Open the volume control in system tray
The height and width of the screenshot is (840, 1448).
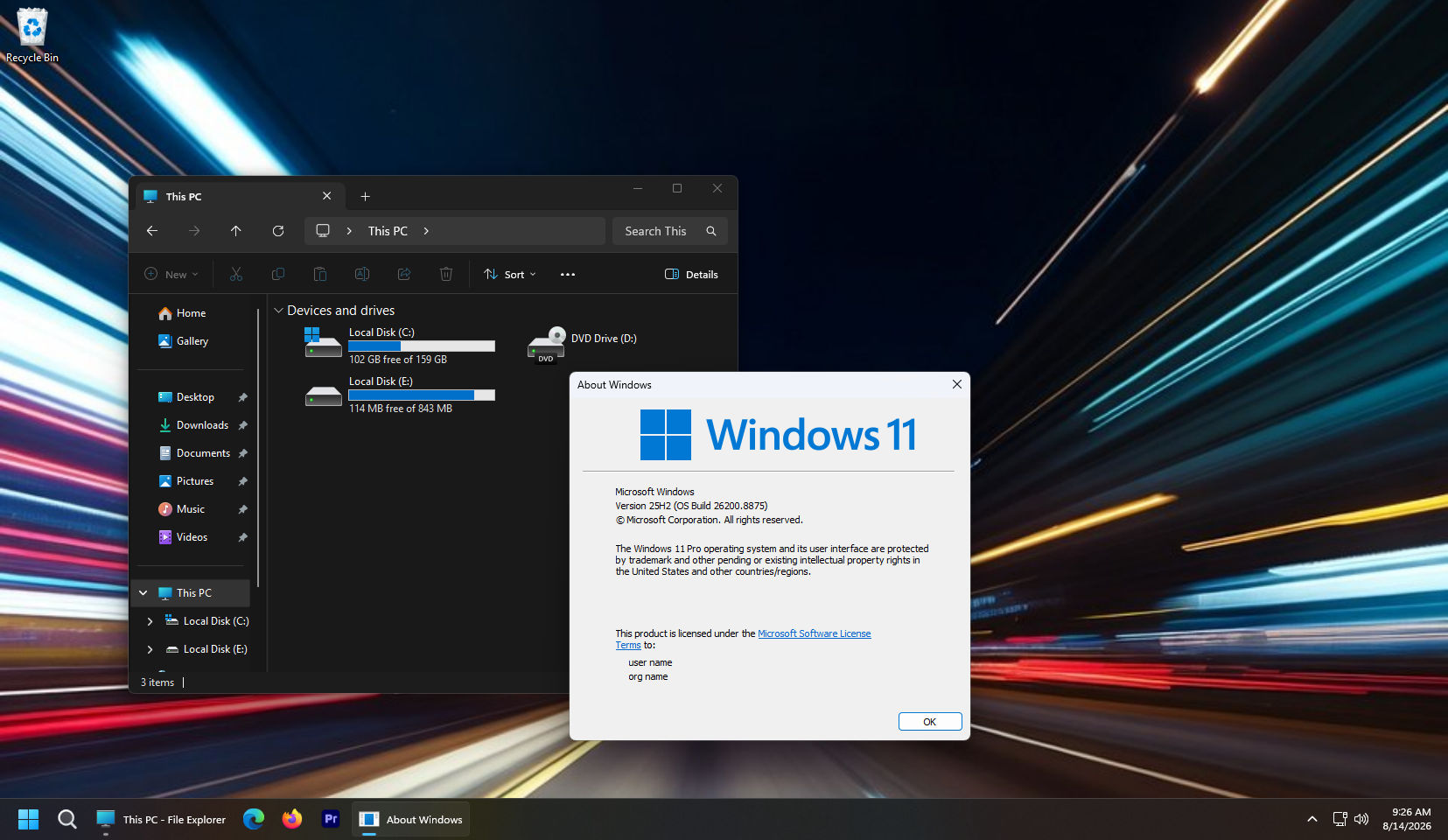click(1361, 819)
